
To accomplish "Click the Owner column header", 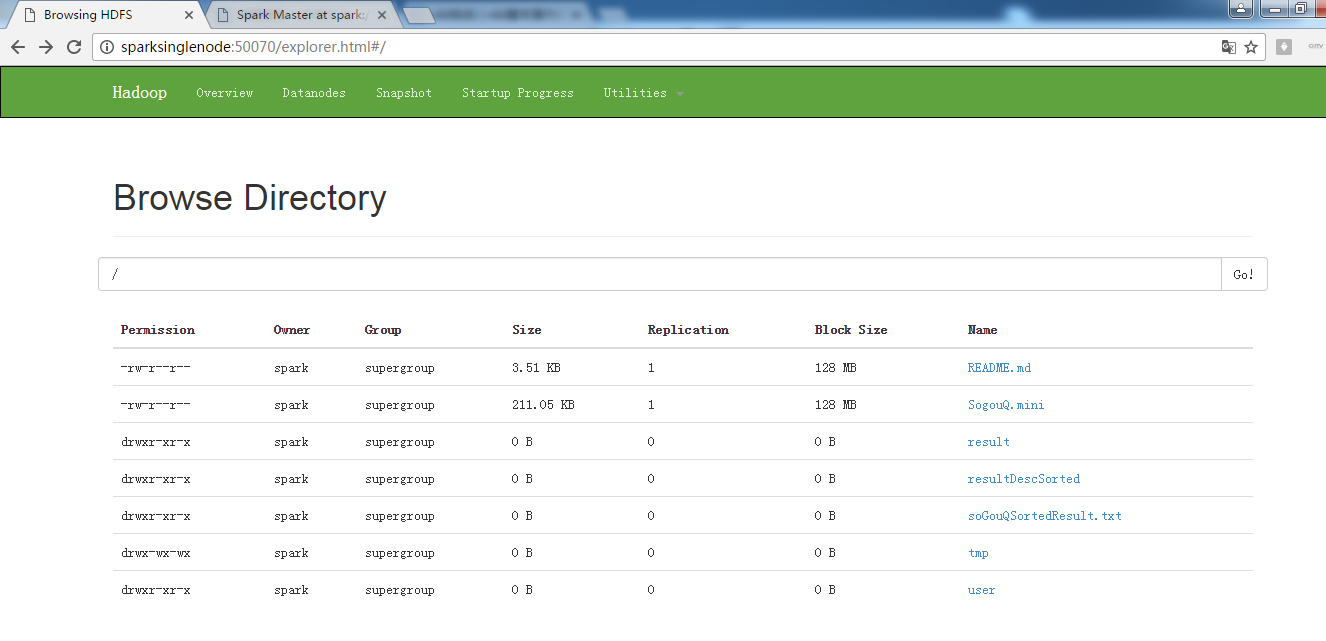I will (292, 330).
